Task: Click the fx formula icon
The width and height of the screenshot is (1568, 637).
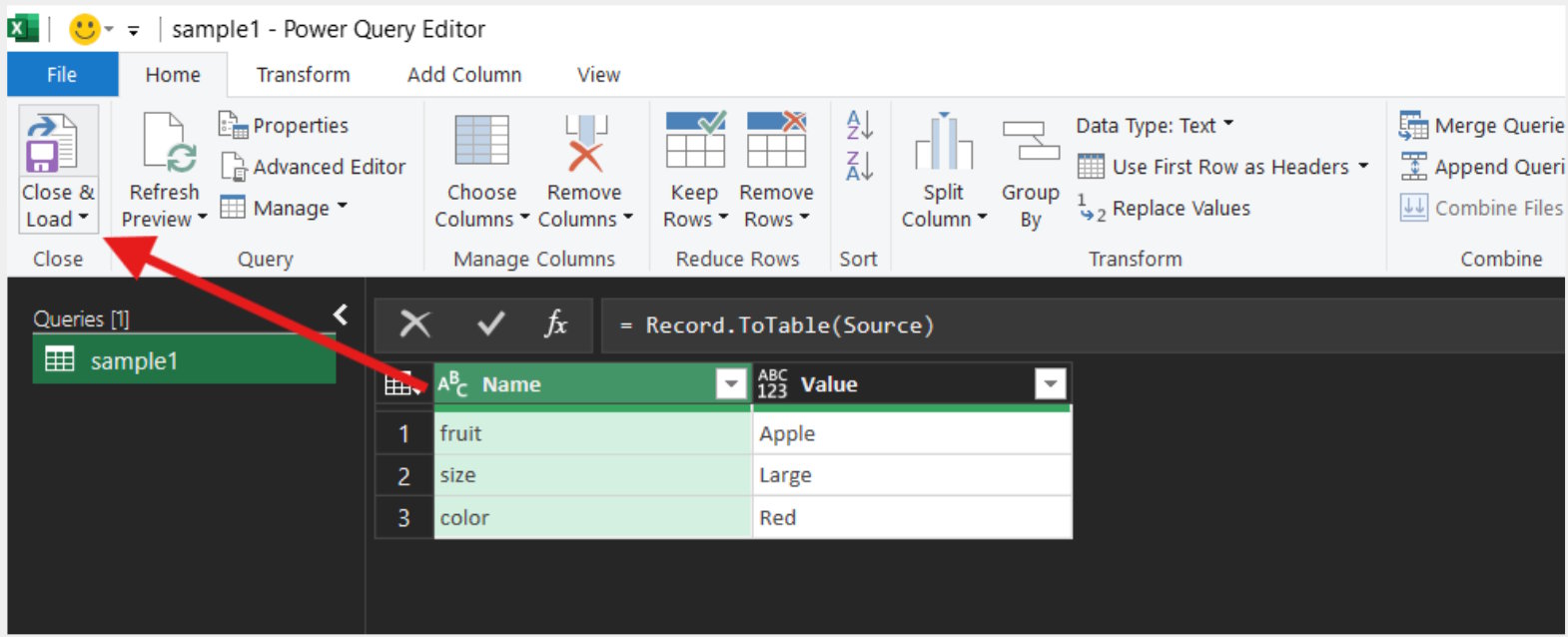Action: pos(556,323)
